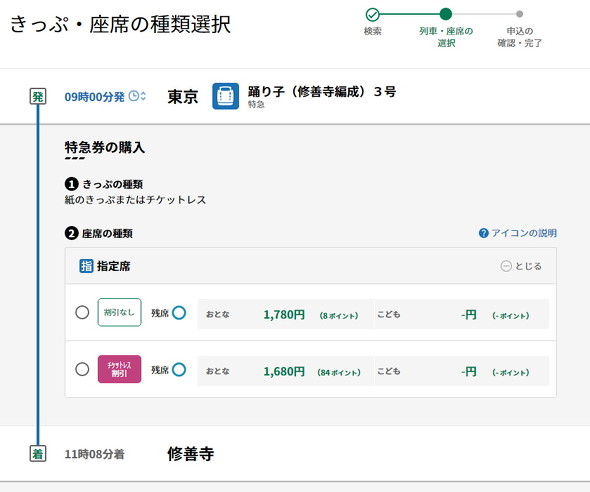Image resolution: width=590 pixels, height=492 pixels.
Task: Go to the 検索 step label
Action: tap(373, 31)
